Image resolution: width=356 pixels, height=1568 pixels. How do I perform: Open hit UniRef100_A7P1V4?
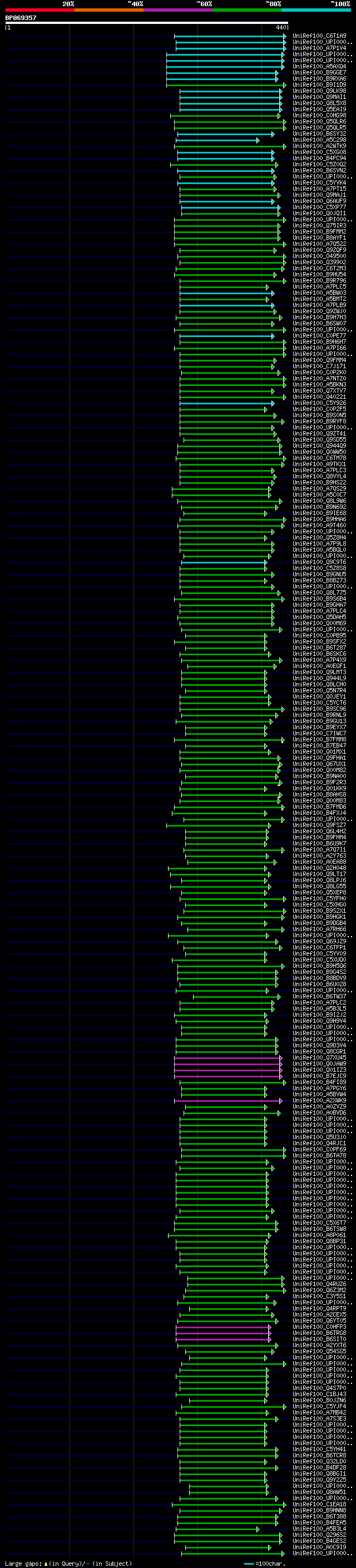pyautogui.click(x=319, y=48)
